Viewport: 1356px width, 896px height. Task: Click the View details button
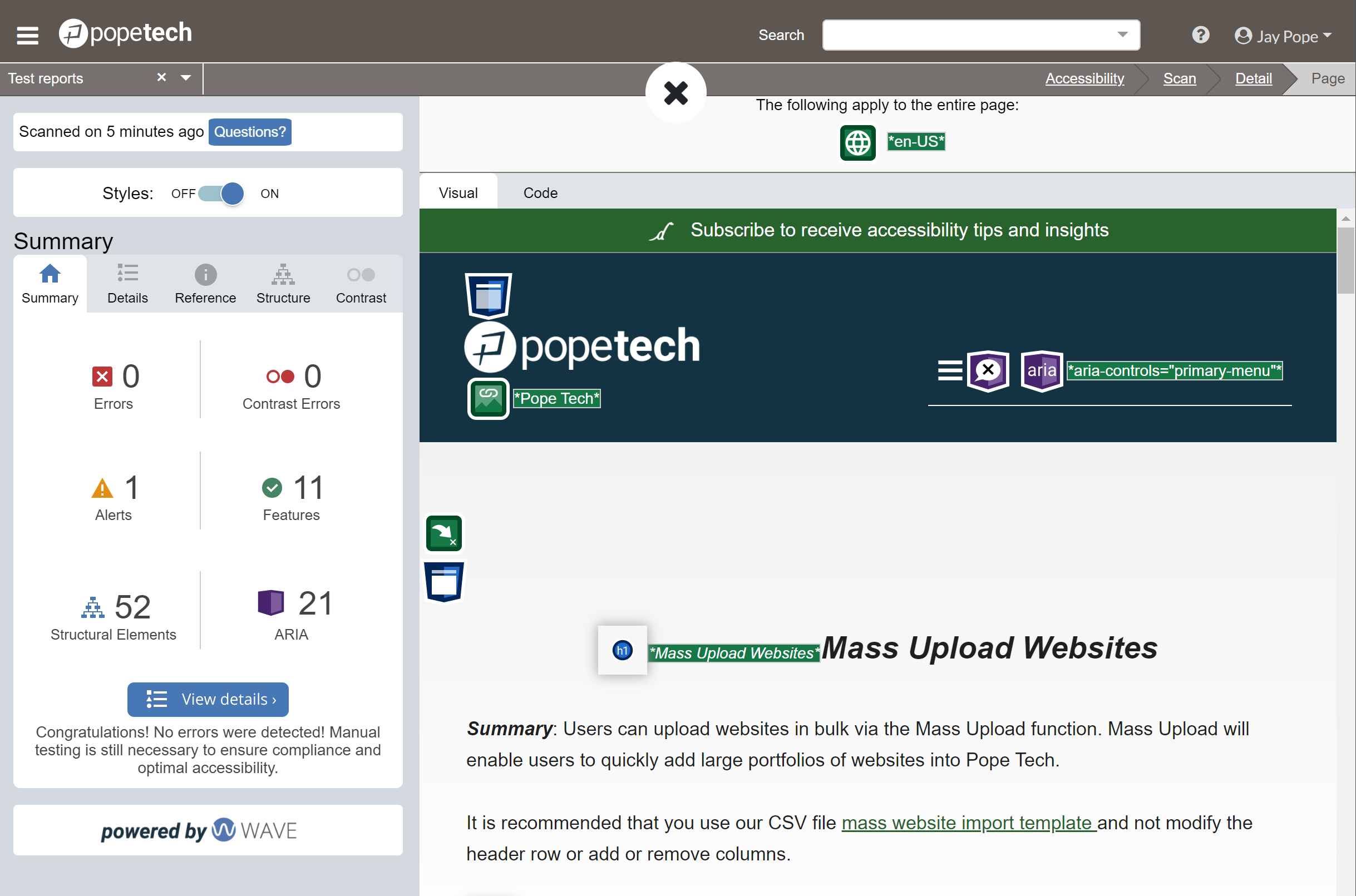pos(206,699)
